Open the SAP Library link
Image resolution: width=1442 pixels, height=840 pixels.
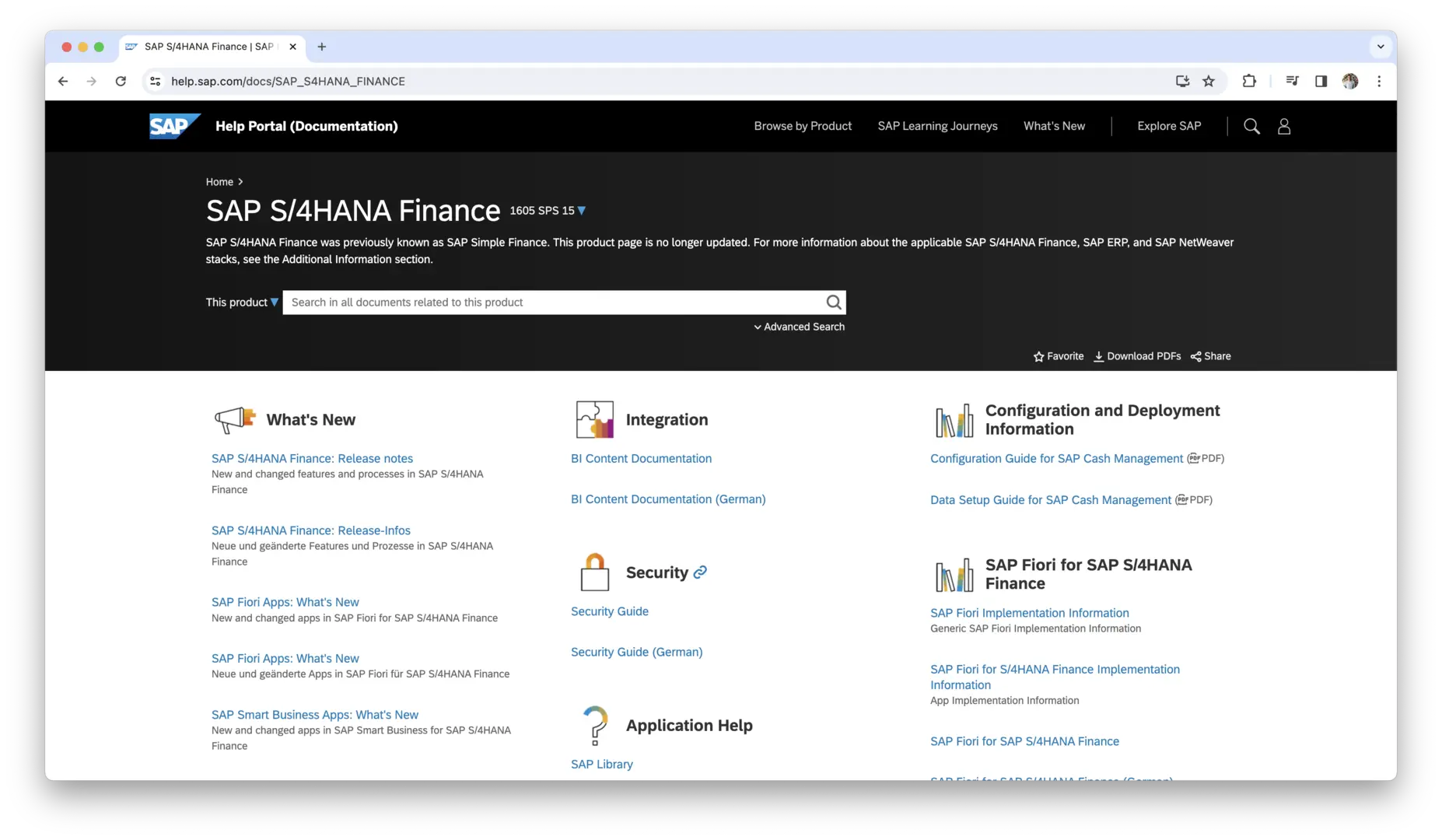pos(602,765)
